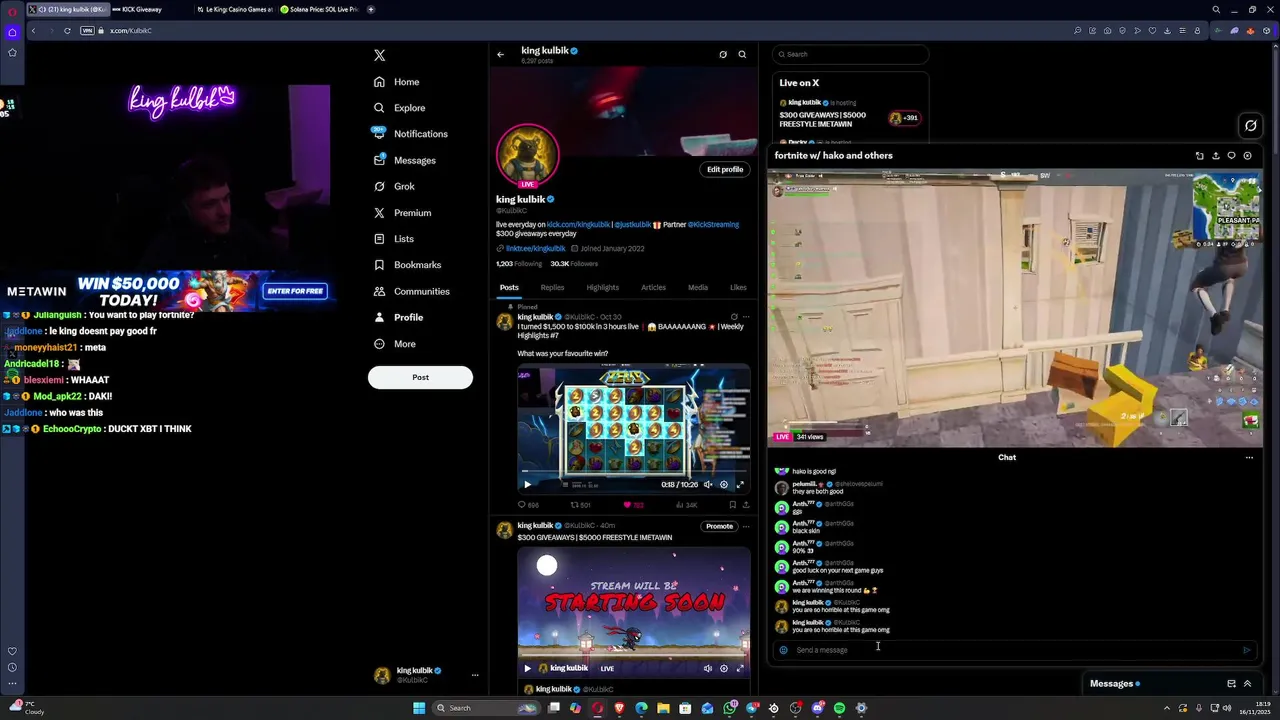
Task: Close the Fortnite broadcast player
Action: click(1247, 156)
